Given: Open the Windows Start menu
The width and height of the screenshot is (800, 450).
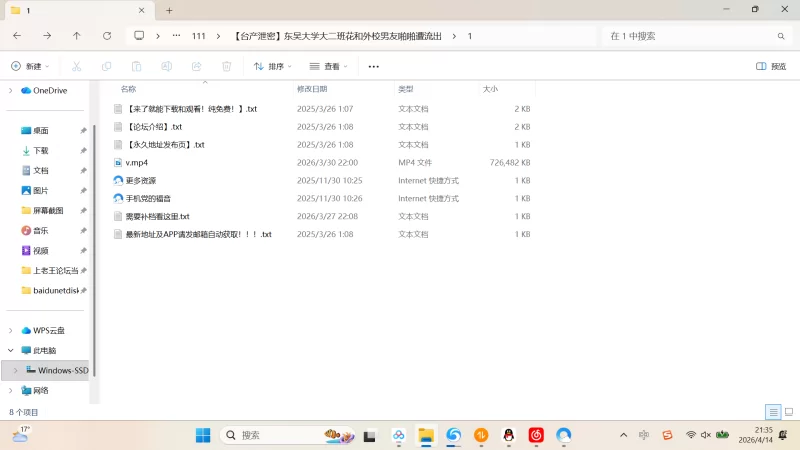Looking at the screenshot, I should pyautogui.click(x=203, y=435).
